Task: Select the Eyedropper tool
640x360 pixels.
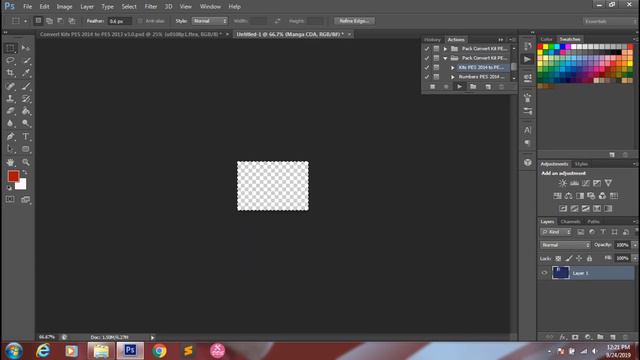Action: (x=26, y=73)
